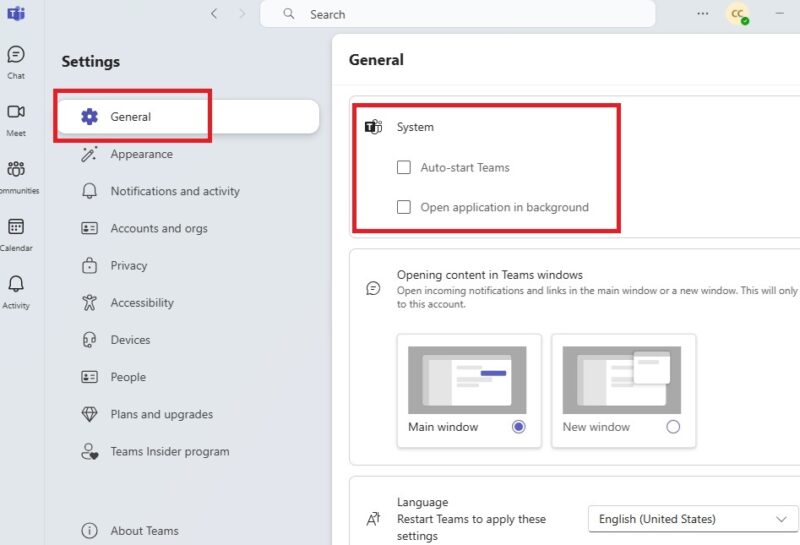Go back using the back arrow

tap(214, 14)
